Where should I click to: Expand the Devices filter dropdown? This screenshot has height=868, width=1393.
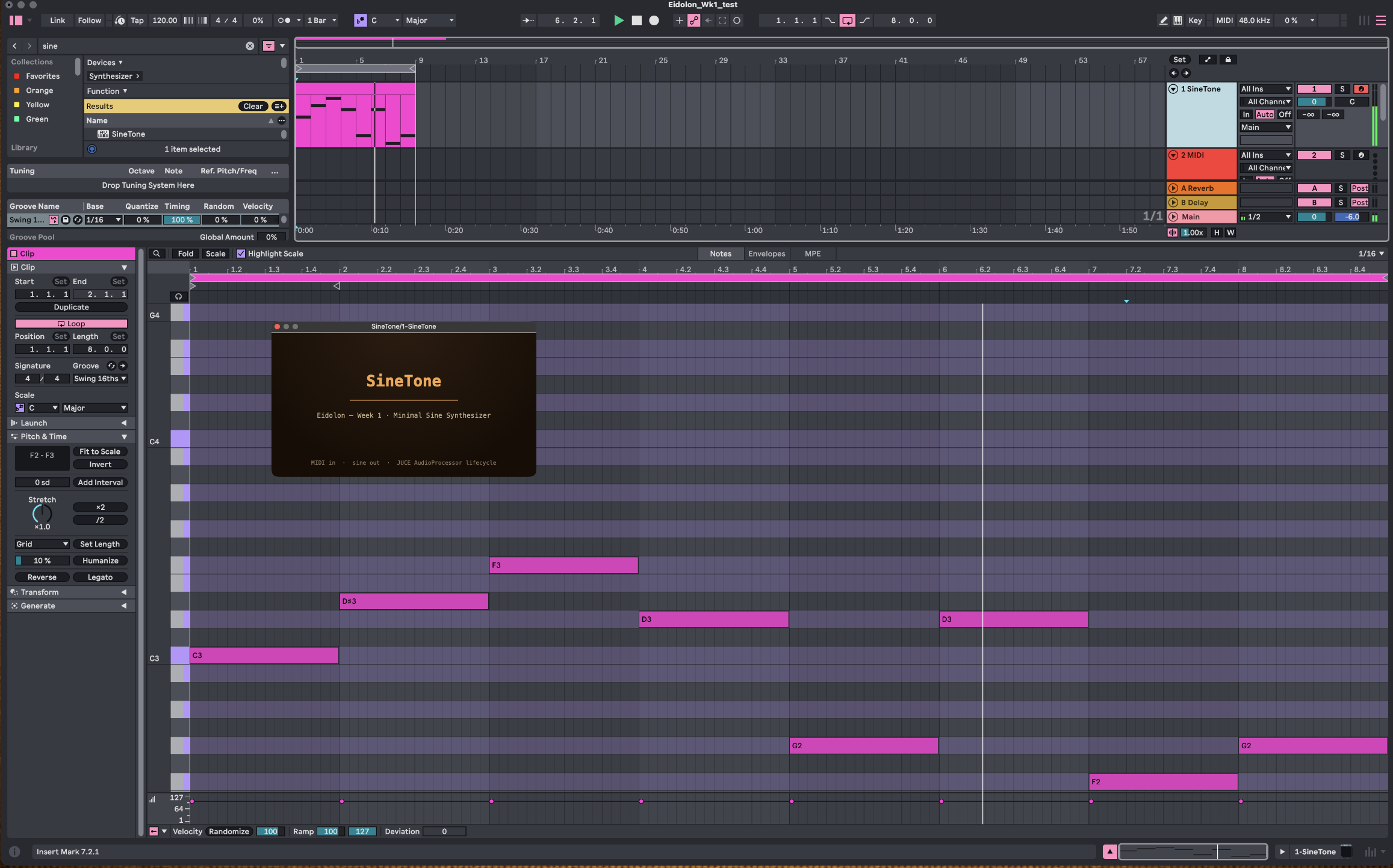tap(105, 63)
